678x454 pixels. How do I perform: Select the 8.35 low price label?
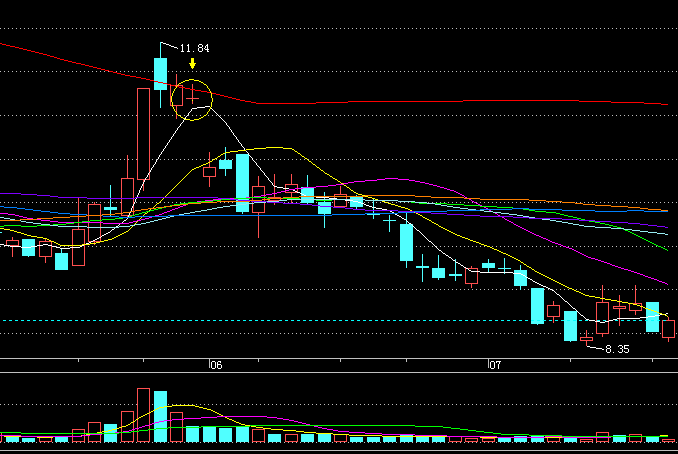[x=617, y=349]
